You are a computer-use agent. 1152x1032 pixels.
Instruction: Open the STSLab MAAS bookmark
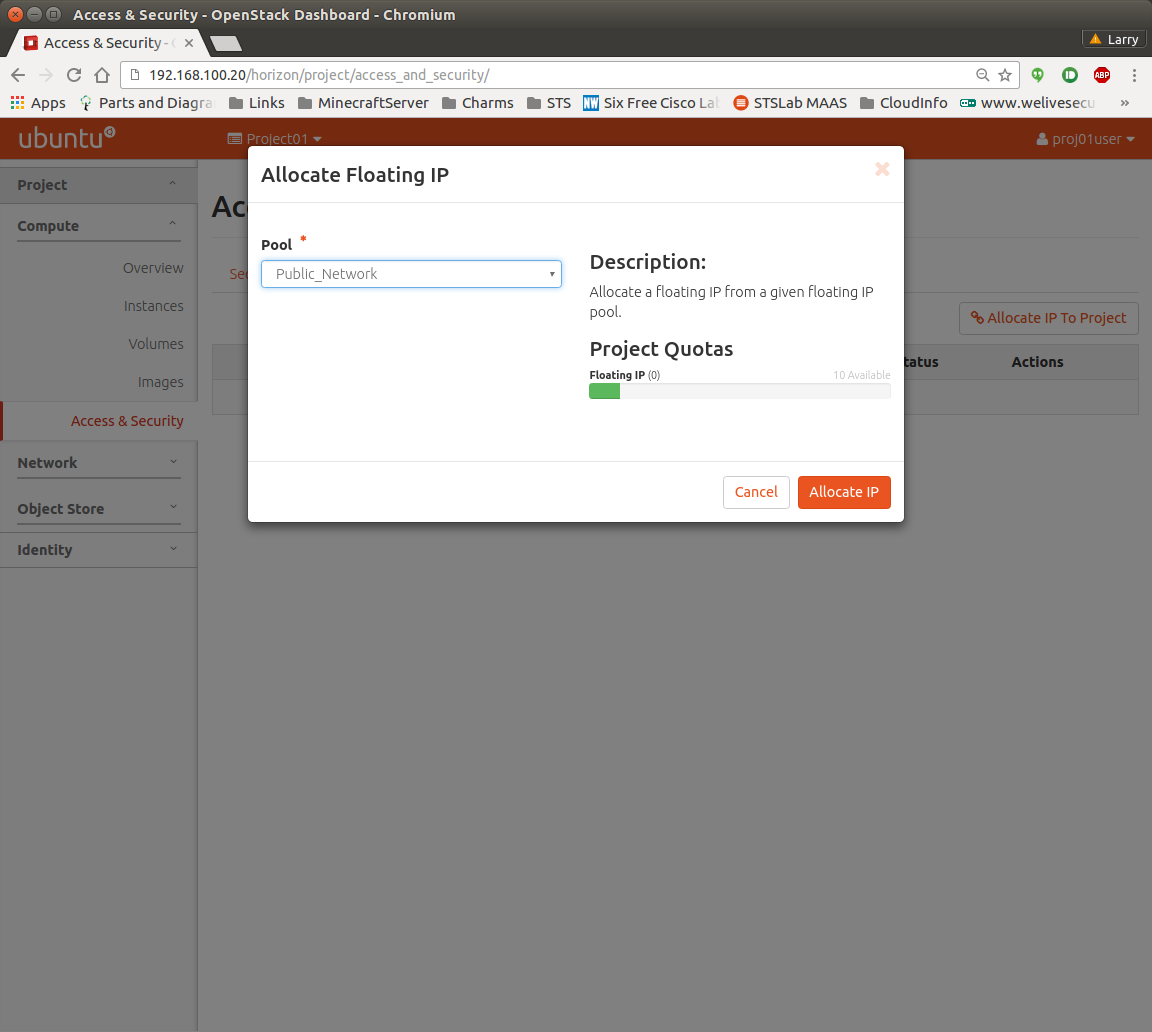pos(790,103)
